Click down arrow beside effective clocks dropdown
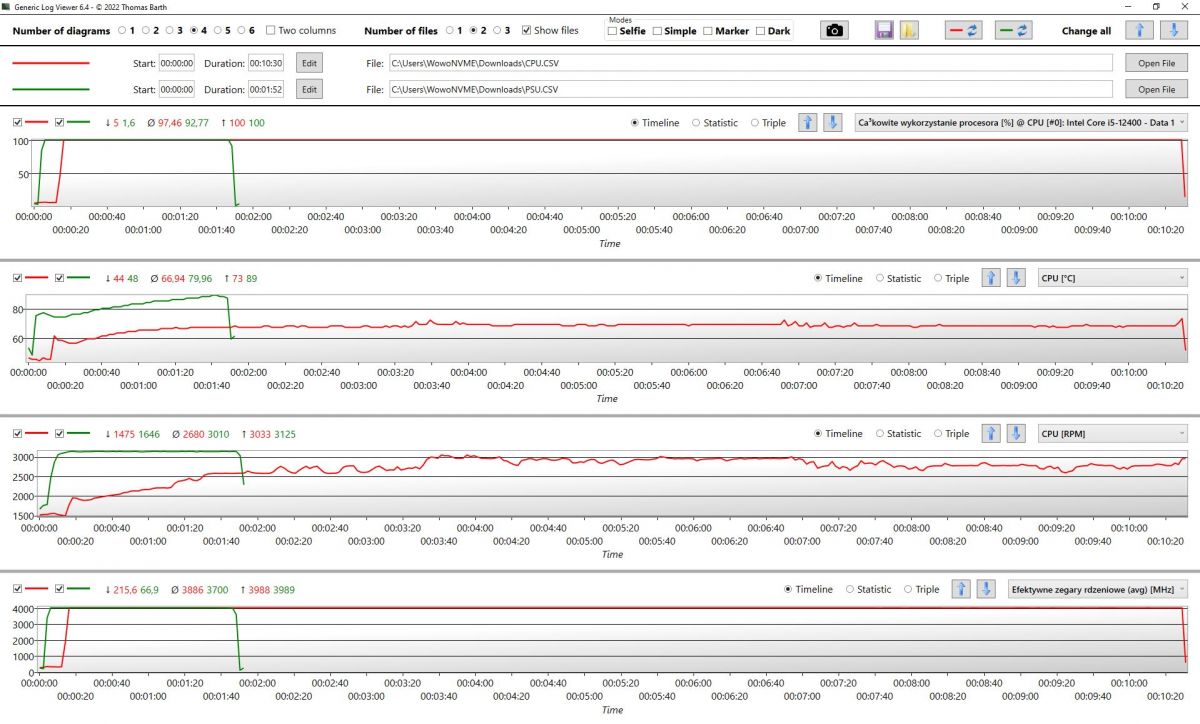1200x724 pixels. pos(985,589)
